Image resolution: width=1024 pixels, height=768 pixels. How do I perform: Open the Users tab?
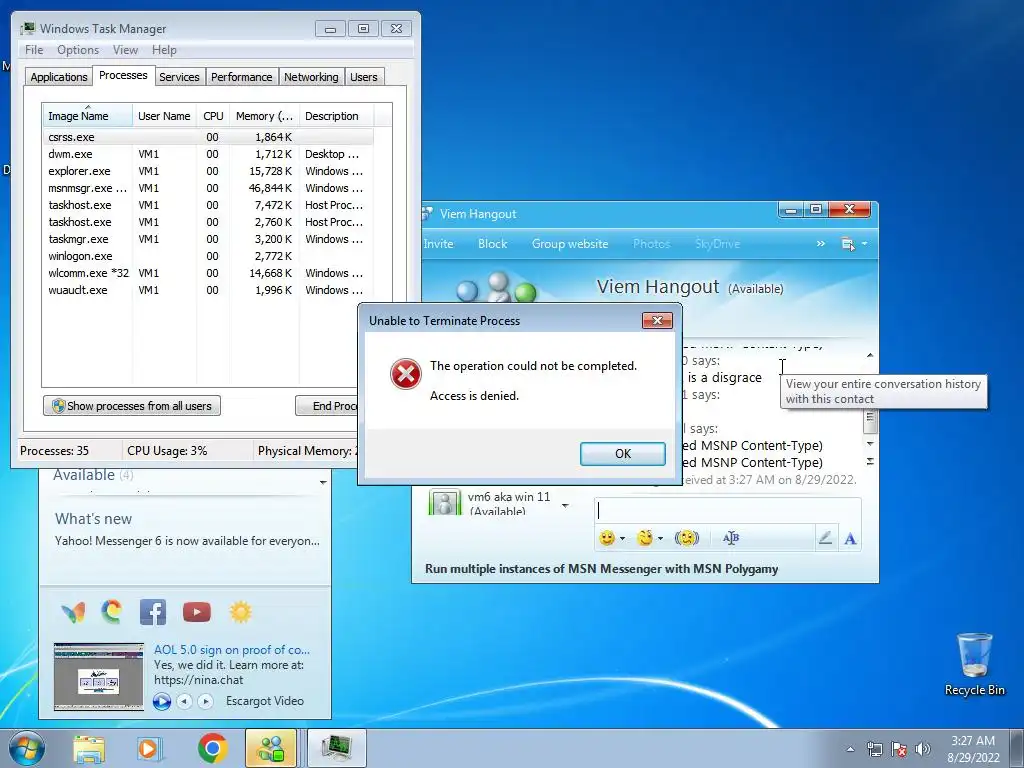(364, 77)
